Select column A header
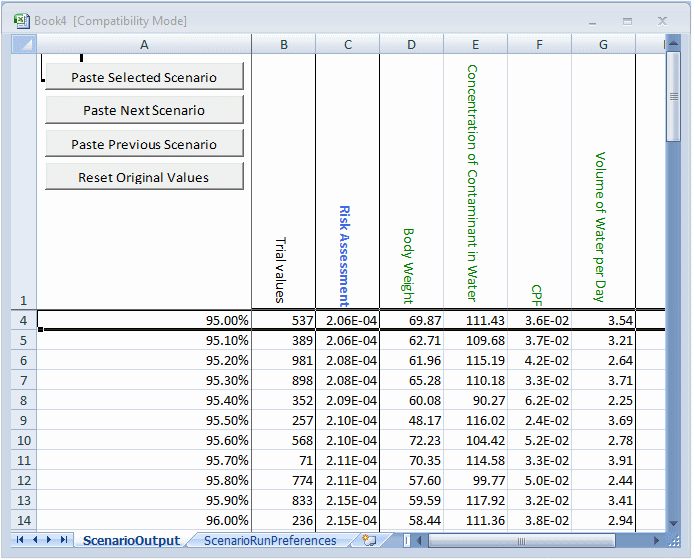This screenshot has height=559, width=692. pyautogui.click(x=144, y=44)
